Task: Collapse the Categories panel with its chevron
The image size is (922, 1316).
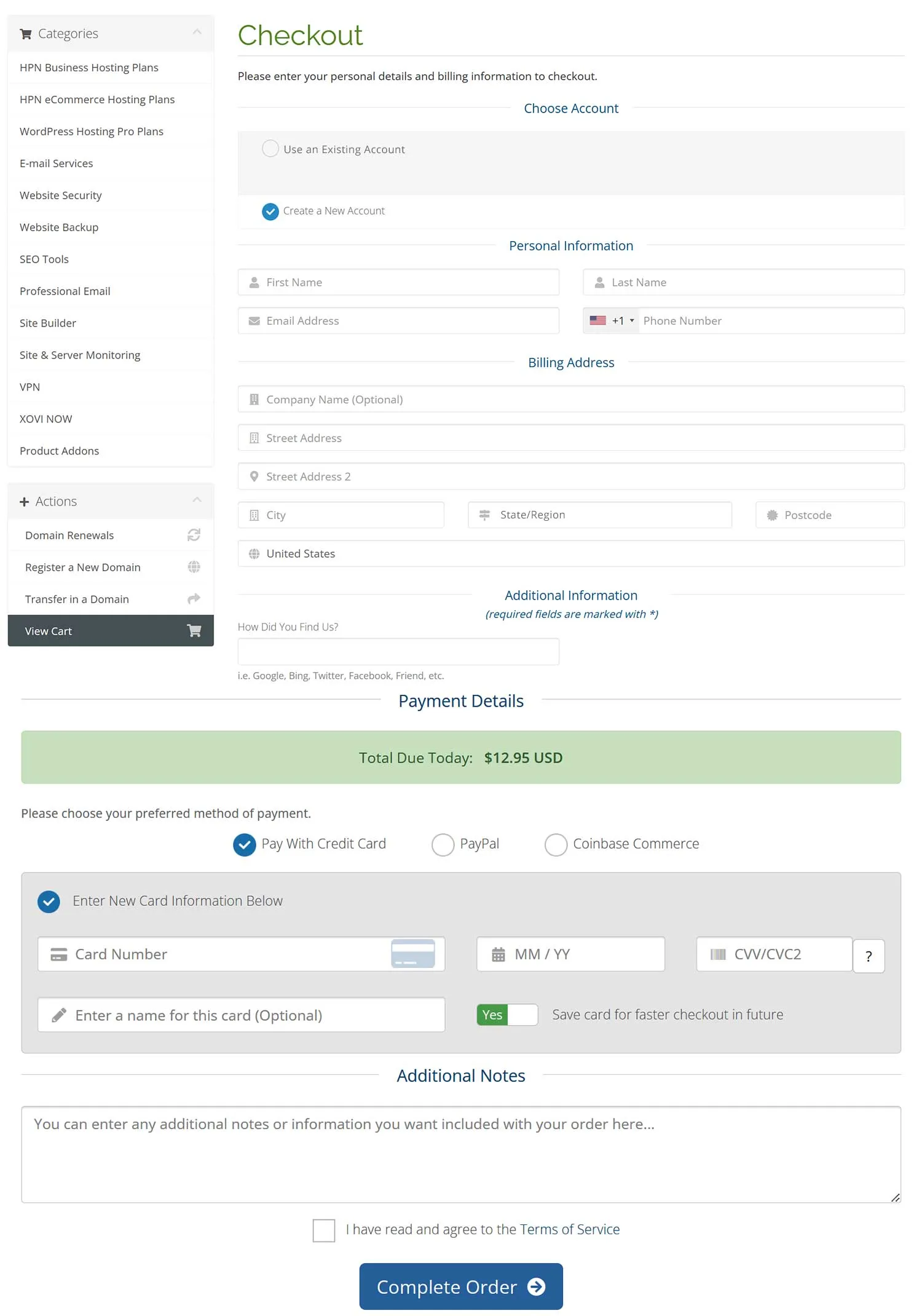Action: point(197,32)
